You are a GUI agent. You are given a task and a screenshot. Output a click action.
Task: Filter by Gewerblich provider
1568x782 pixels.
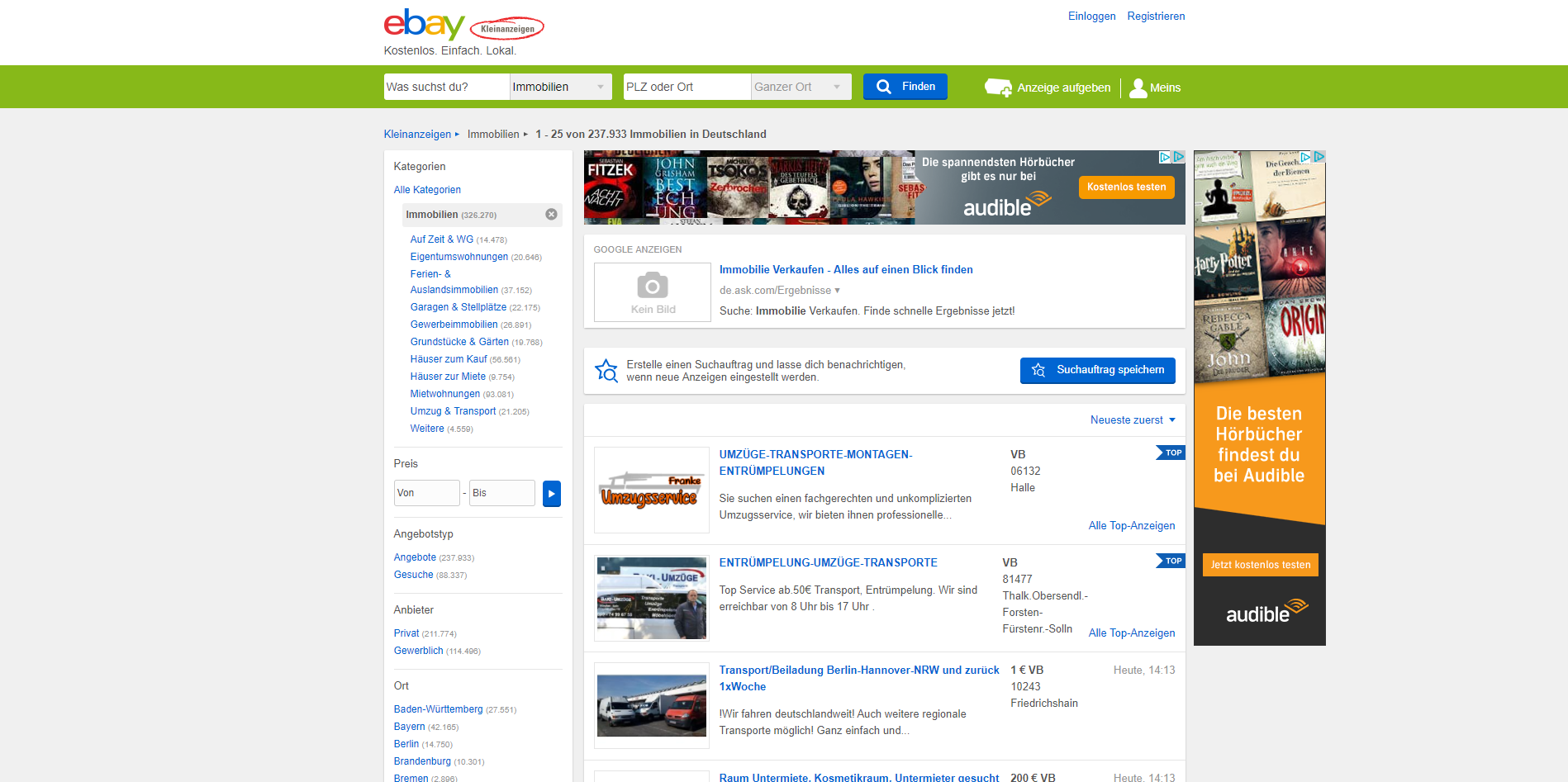(418, 651)
